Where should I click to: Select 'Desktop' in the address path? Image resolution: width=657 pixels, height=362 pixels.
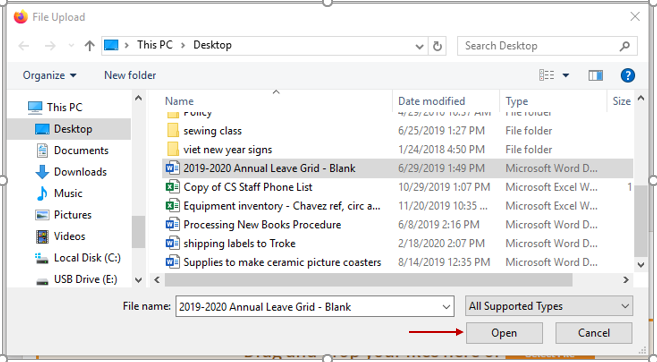(212, 45)
